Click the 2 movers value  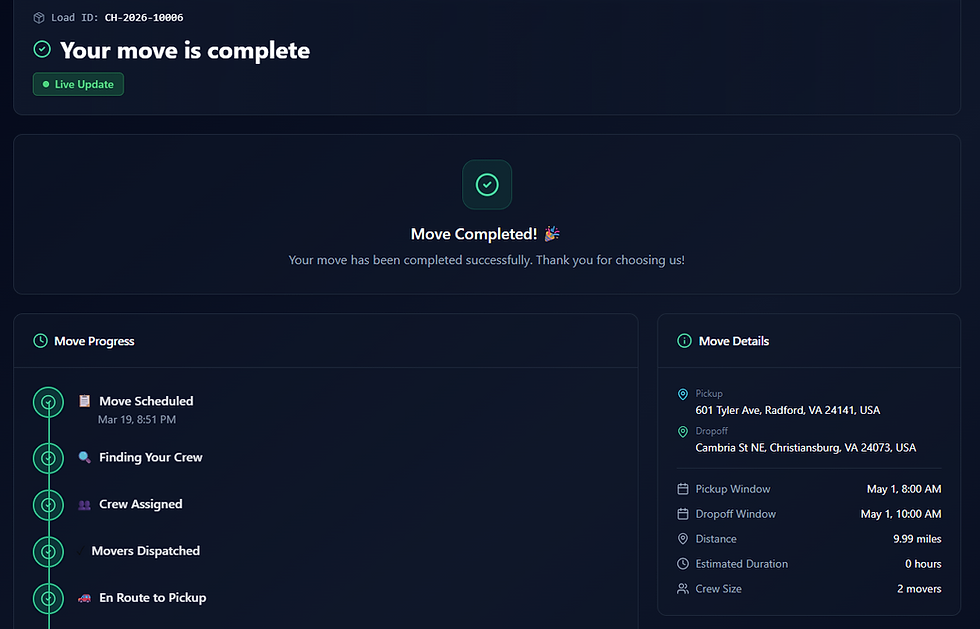point(919,589)
